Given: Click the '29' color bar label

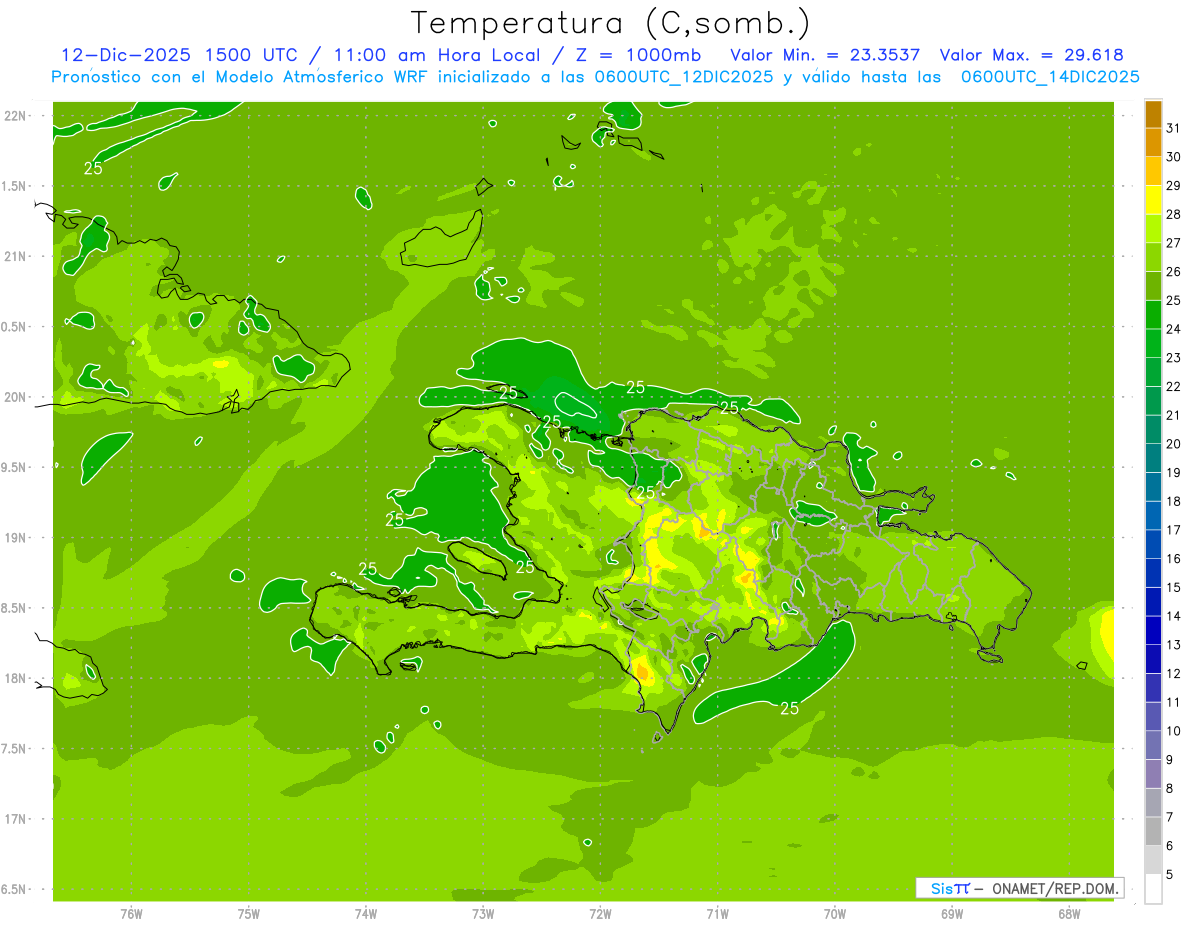Looking at the screenshot, I should click(1173, 185).
